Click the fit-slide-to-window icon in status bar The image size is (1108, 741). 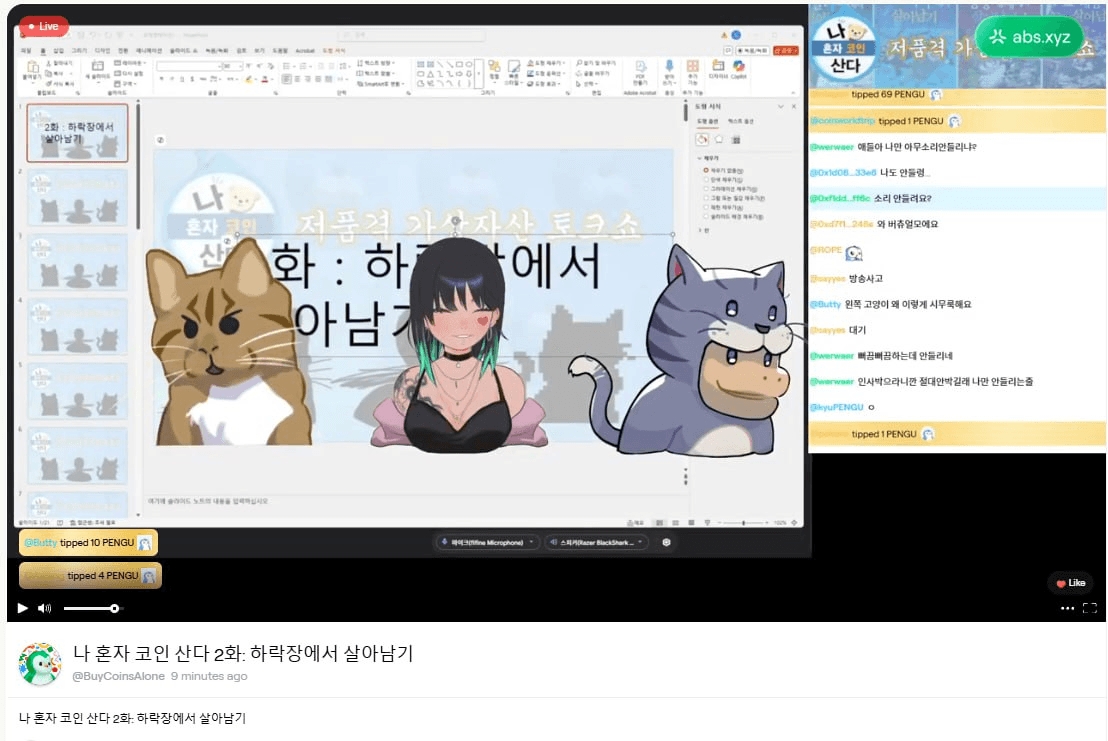pos(794,523)
